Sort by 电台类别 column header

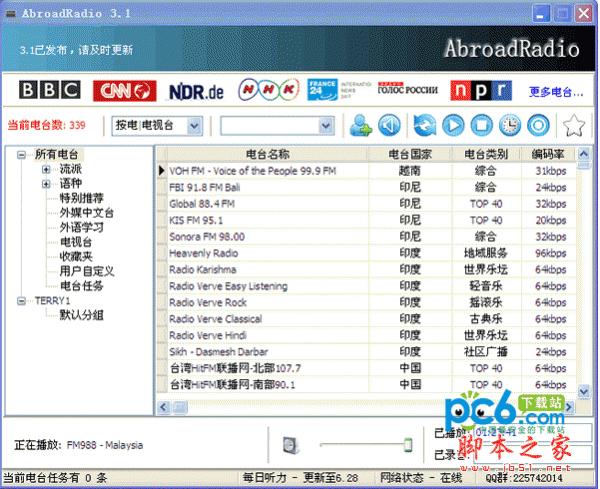(x=486, y=154)
